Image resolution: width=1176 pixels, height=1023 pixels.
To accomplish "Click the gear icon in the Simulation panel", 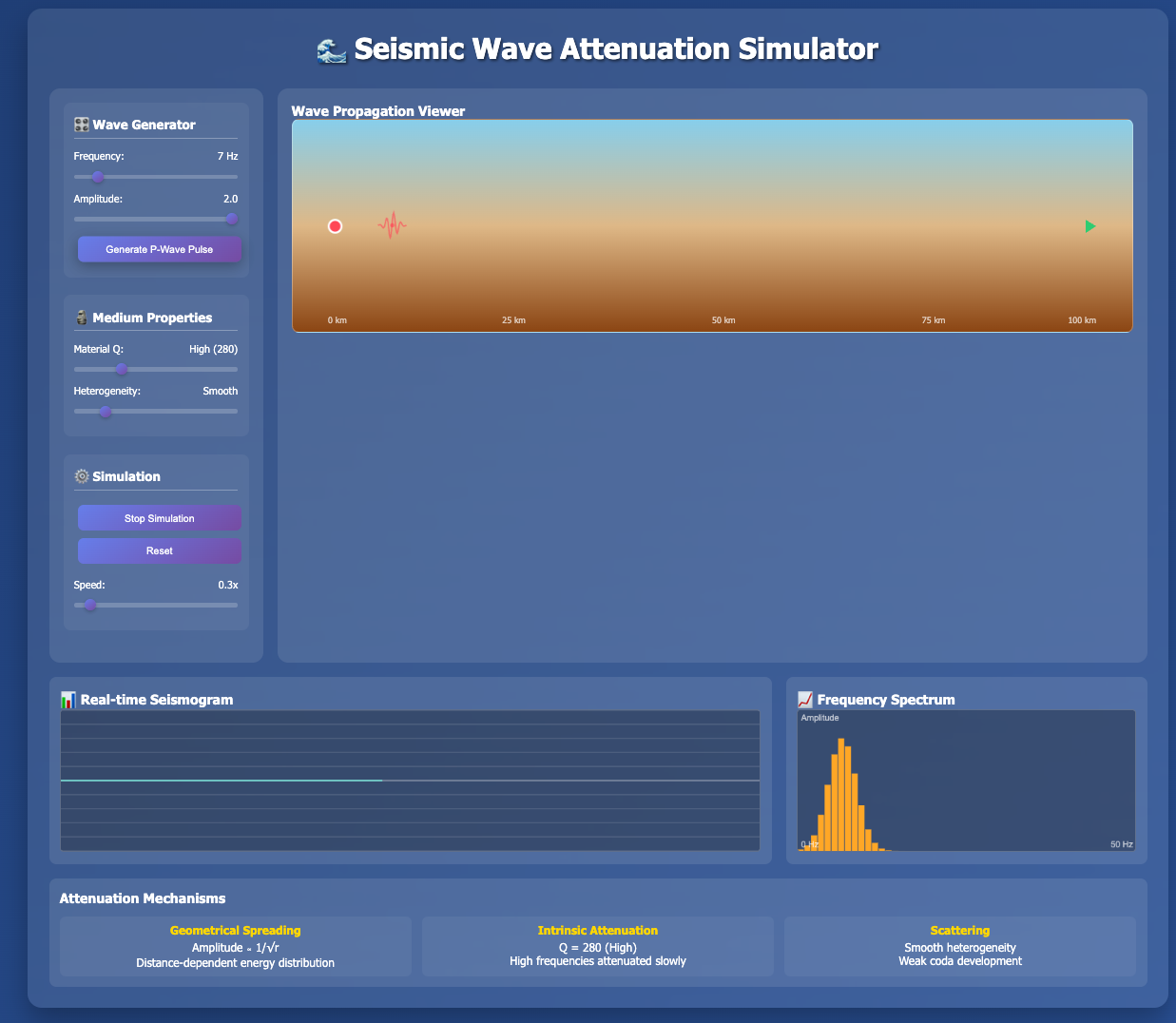I will pos(81,476).
